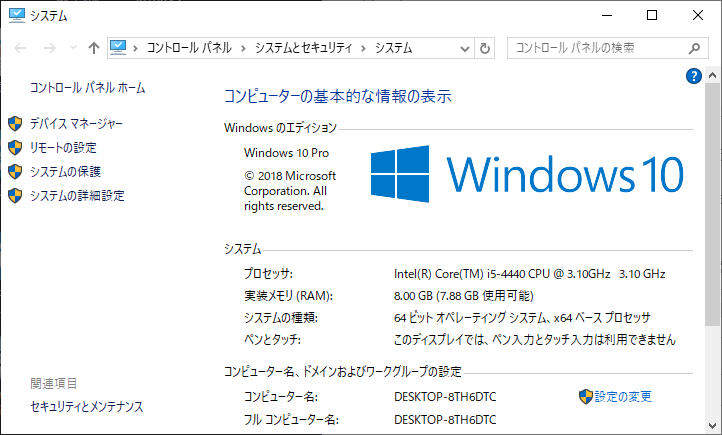Click scrollbar down arrow

712,426
